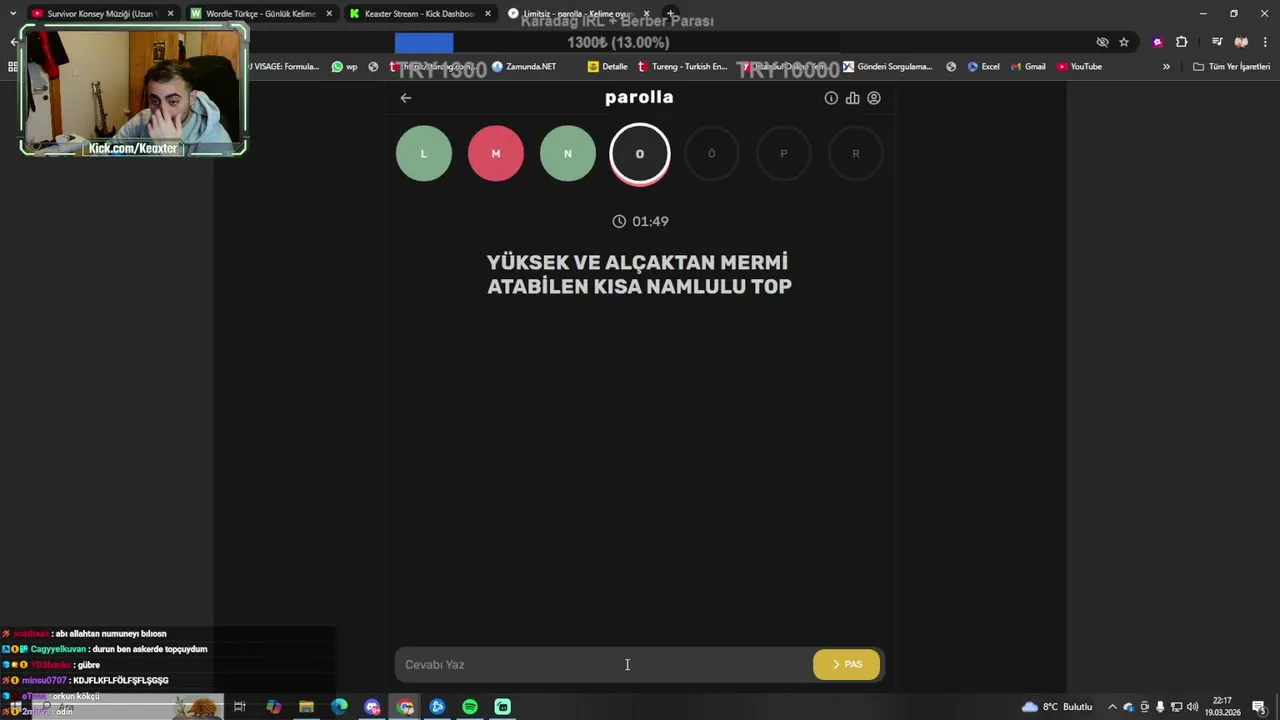
Task: Switch to the Wordle Türkçe tab
Action: click(x=259, y=14)
